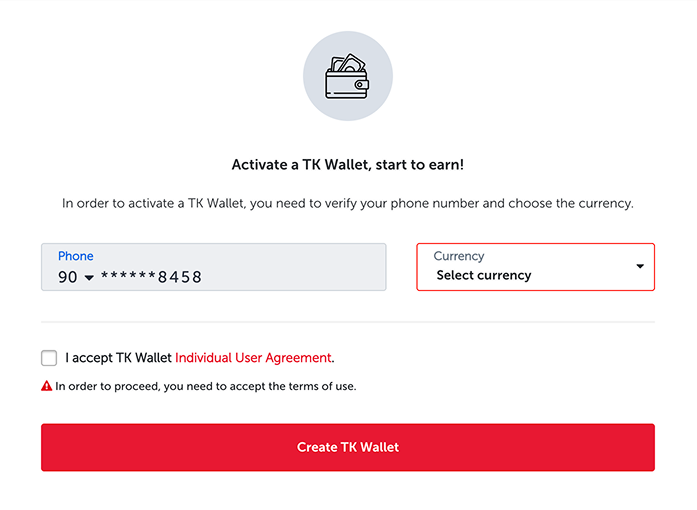
Task: Click the wallet icon at the top
Action: click(x=348, y=78)
